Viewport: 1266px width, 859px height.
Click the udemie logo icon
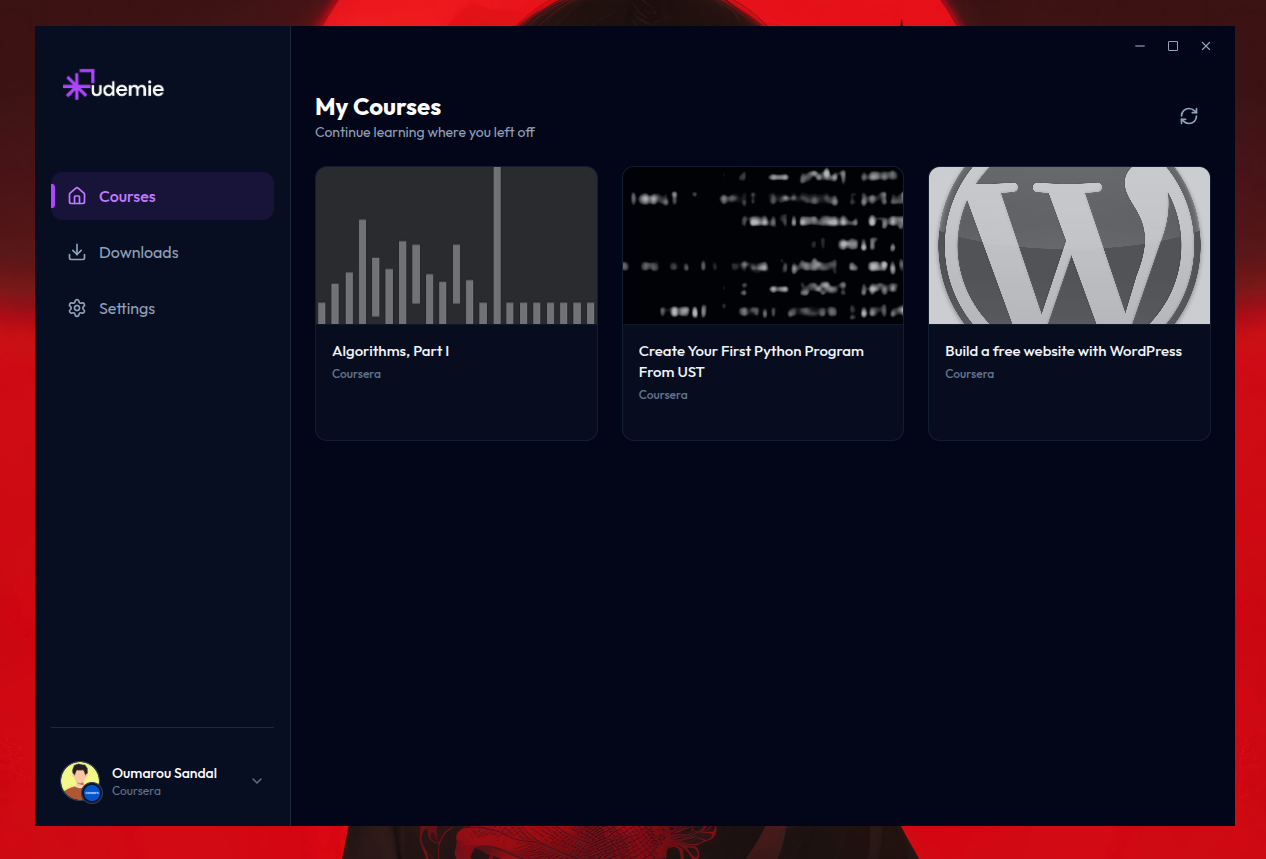(76, 86)
